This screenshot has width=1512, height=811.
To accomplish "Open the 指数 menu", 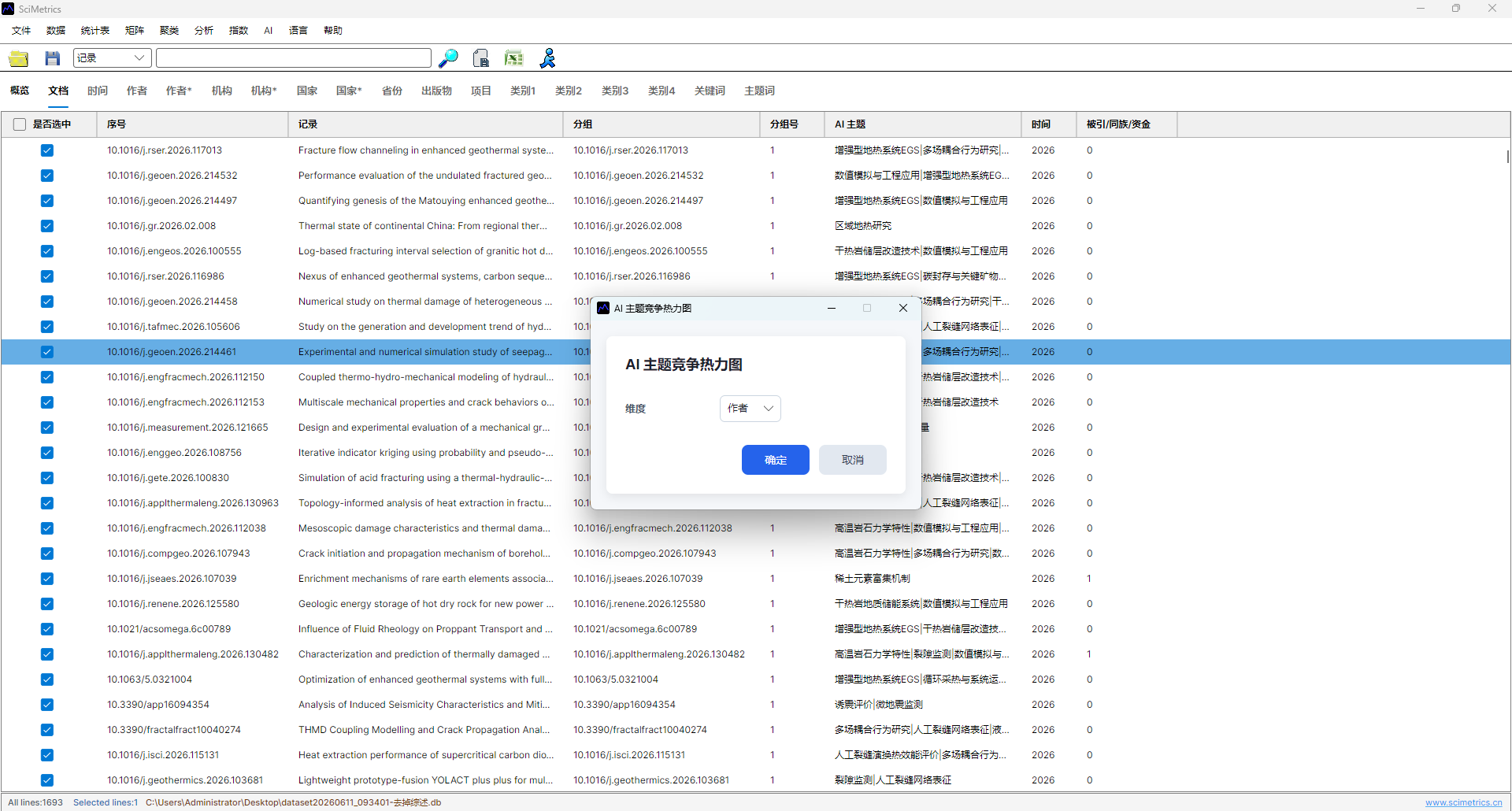I will tap(239, 31).
